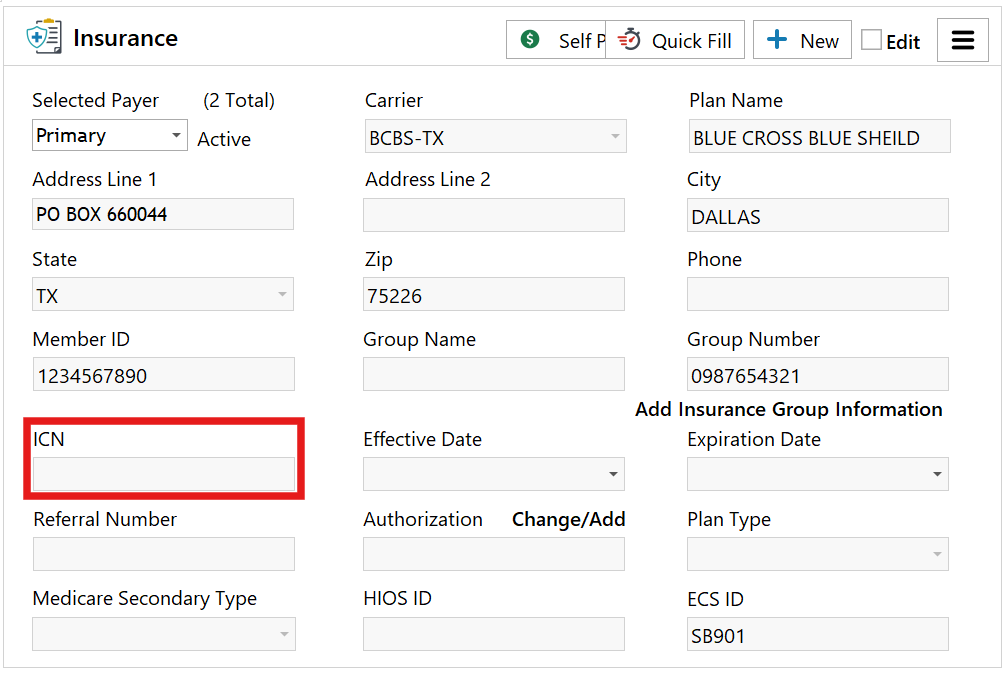Screen dimensions: 1005x675
Task: Open the Selected Payer Primary dropdown
Action: pos(176,135)
